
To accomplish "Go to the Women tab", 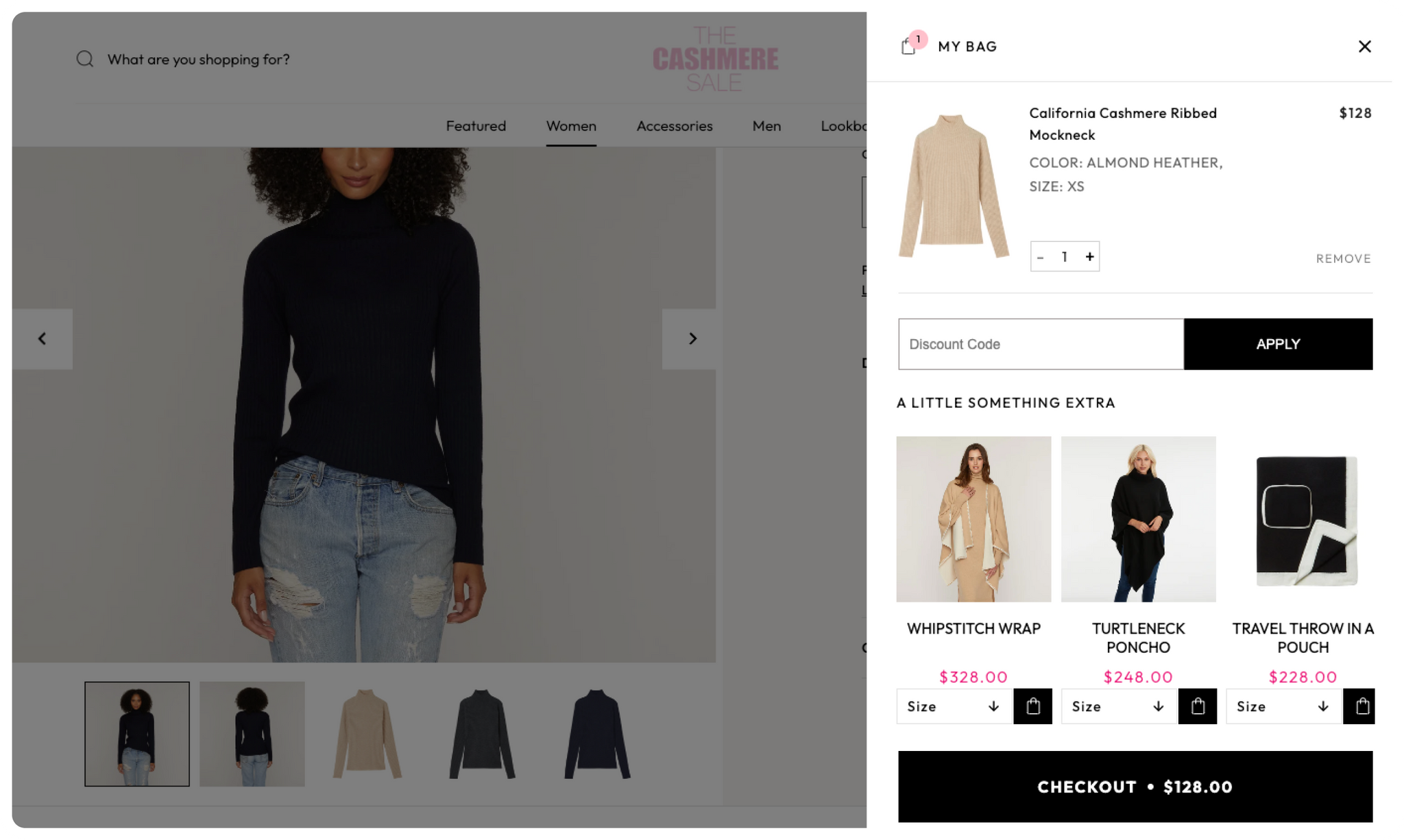I will coord(571,126).
